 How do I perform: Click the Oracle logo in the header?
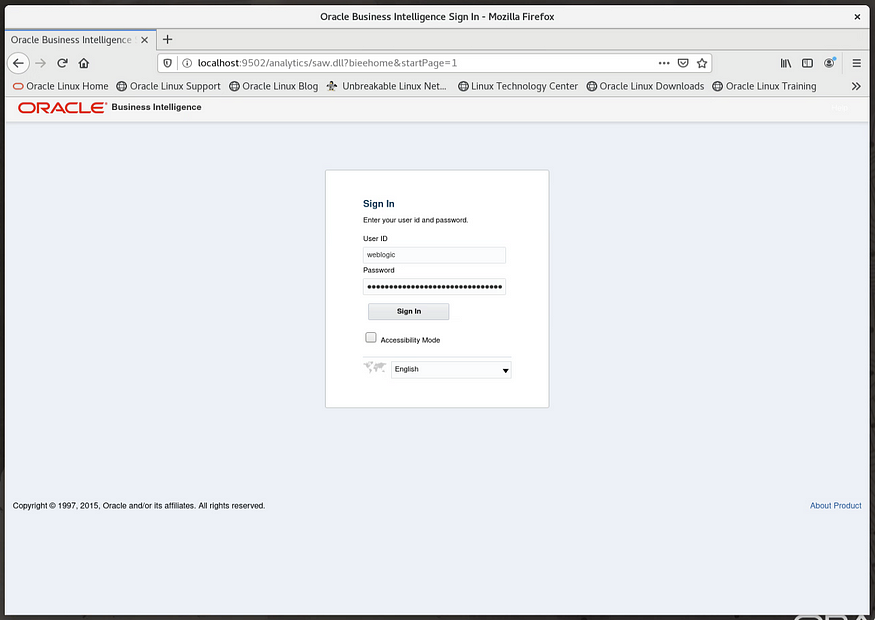coord(62,107)
